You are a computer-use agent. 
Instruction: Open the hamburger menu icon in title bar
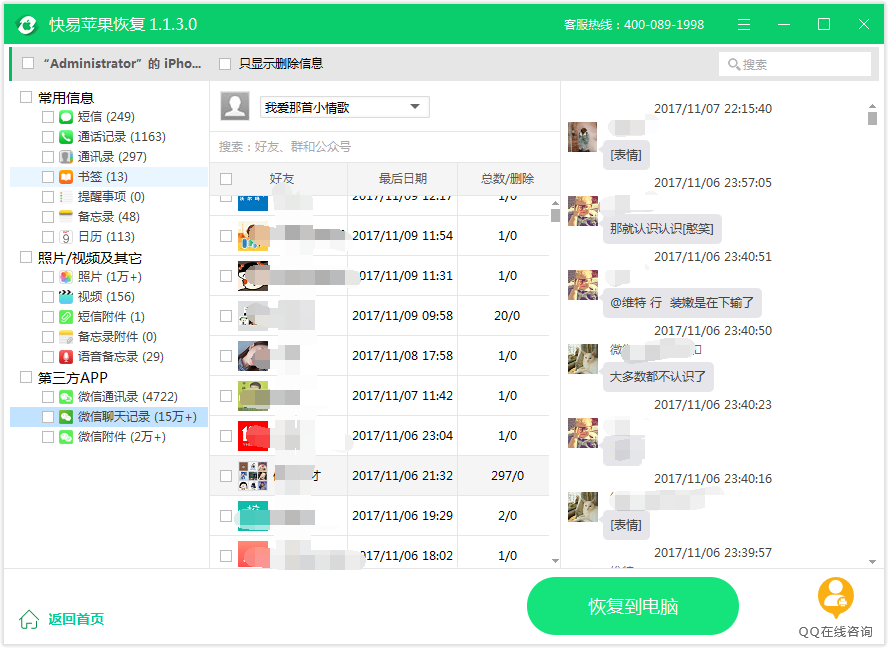744,24
